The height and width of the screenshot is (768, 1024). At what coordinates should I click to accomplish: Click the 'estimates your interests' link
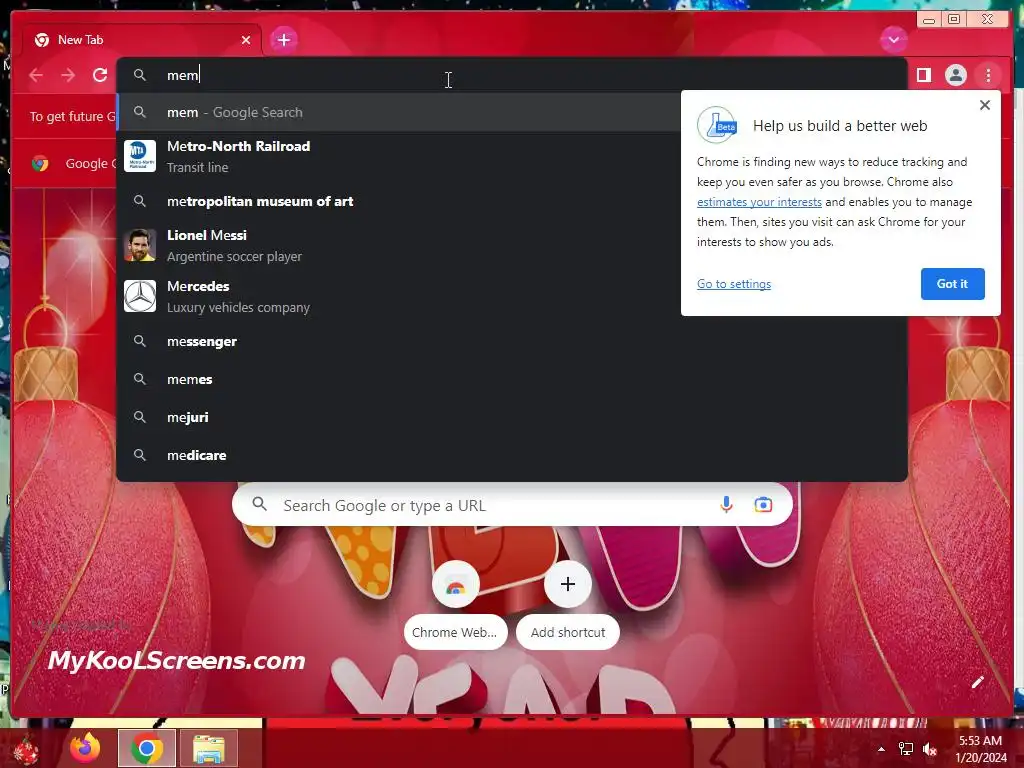click(759, 202)
